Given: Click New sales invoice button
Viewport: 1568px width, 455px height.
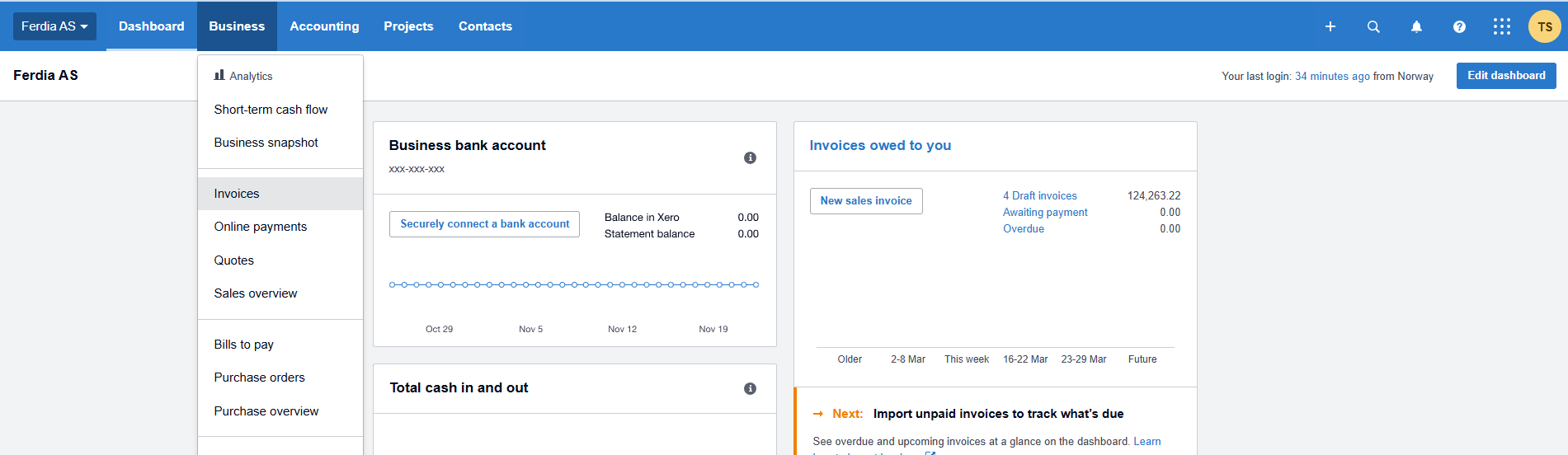Looking at the screenshot, I should coord(865,201).
